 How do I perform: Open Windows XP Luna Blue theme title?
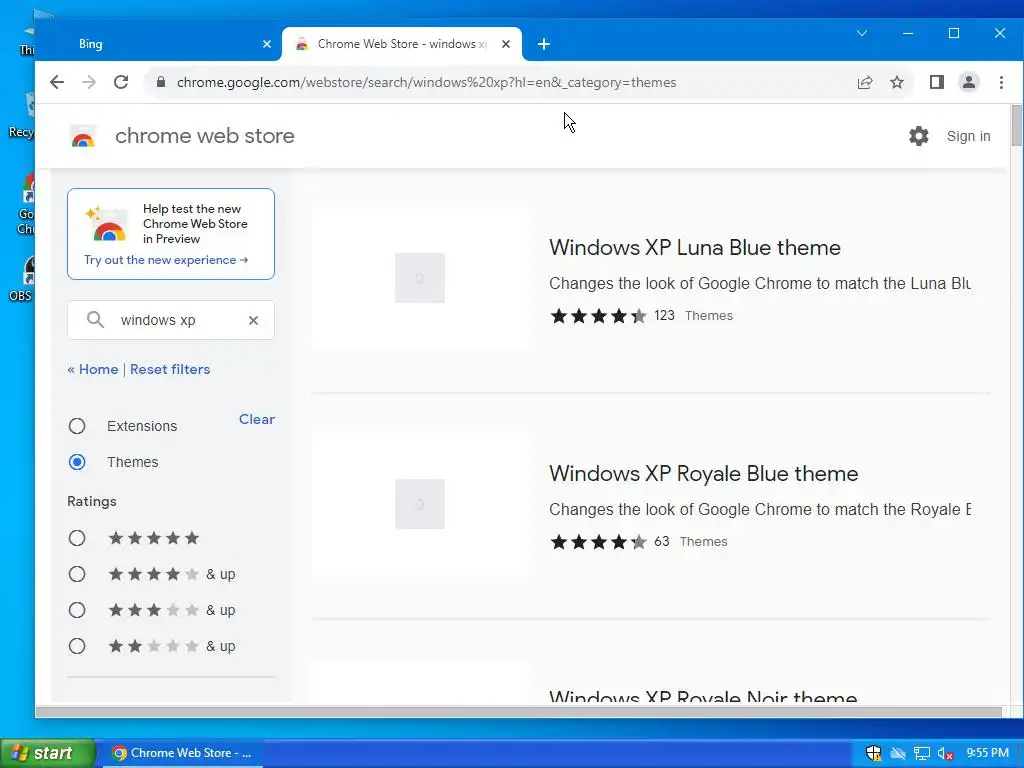pyautogui.click(x=695, y=248)
